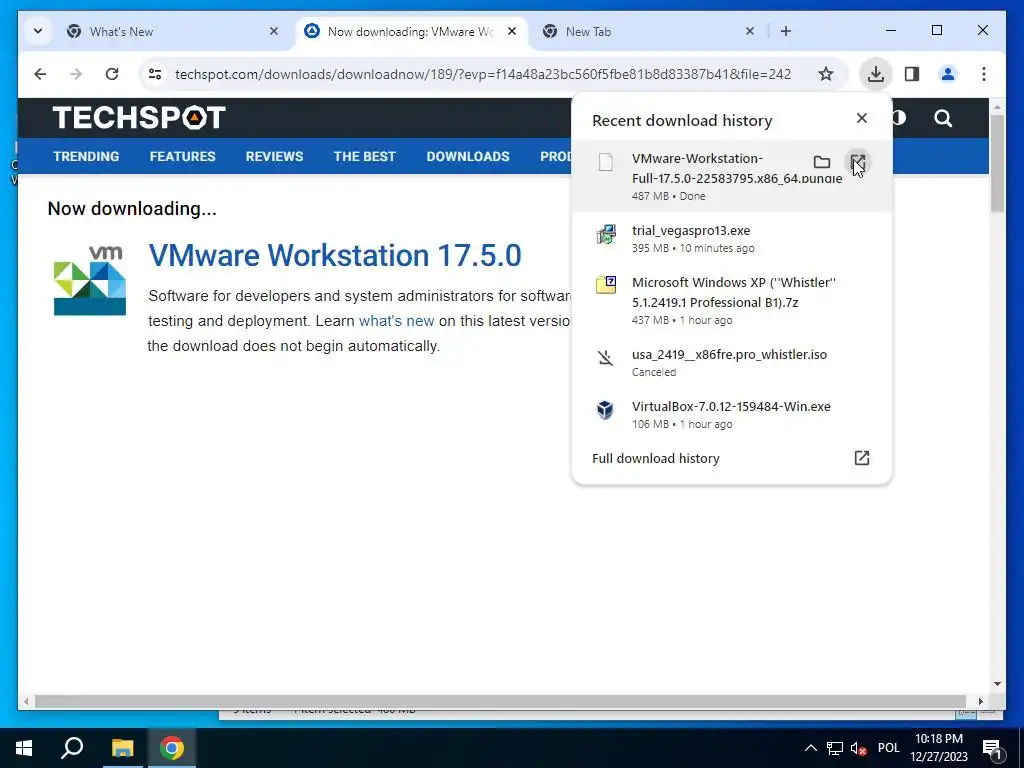Go back to the previous page
Screen dimensions: 1024x768
point(40,74)
